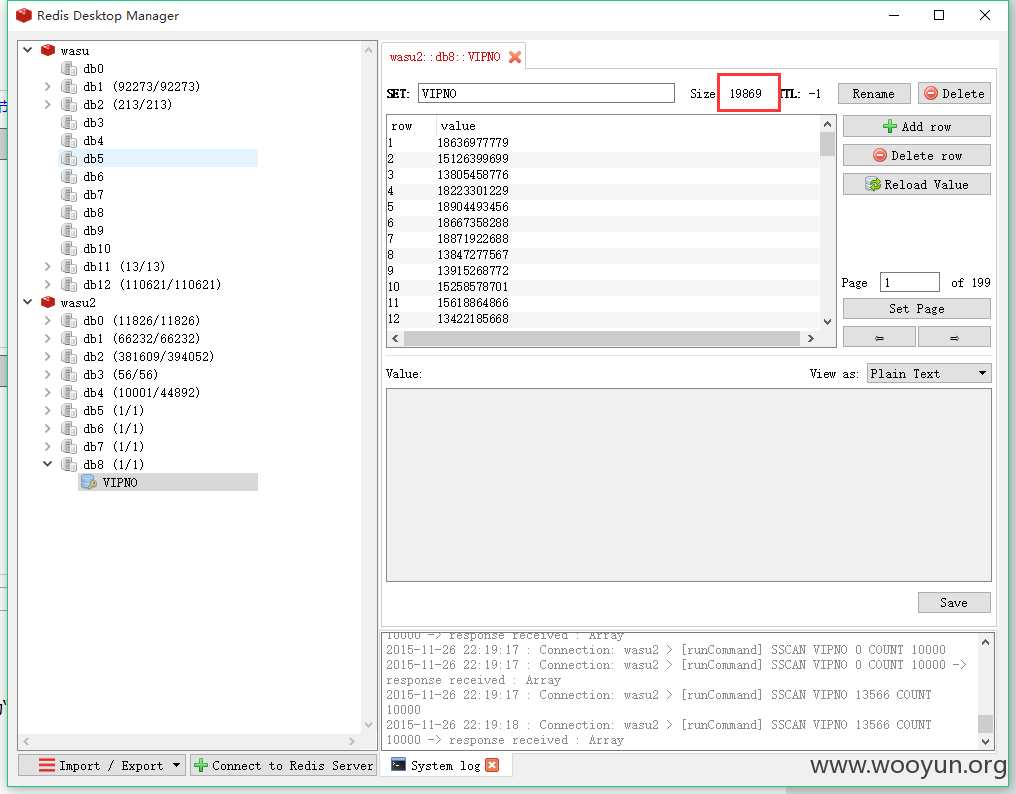1016x794 pixels.
Task: Click the log panel scroll-down arrow
Action: pos(986,741)
